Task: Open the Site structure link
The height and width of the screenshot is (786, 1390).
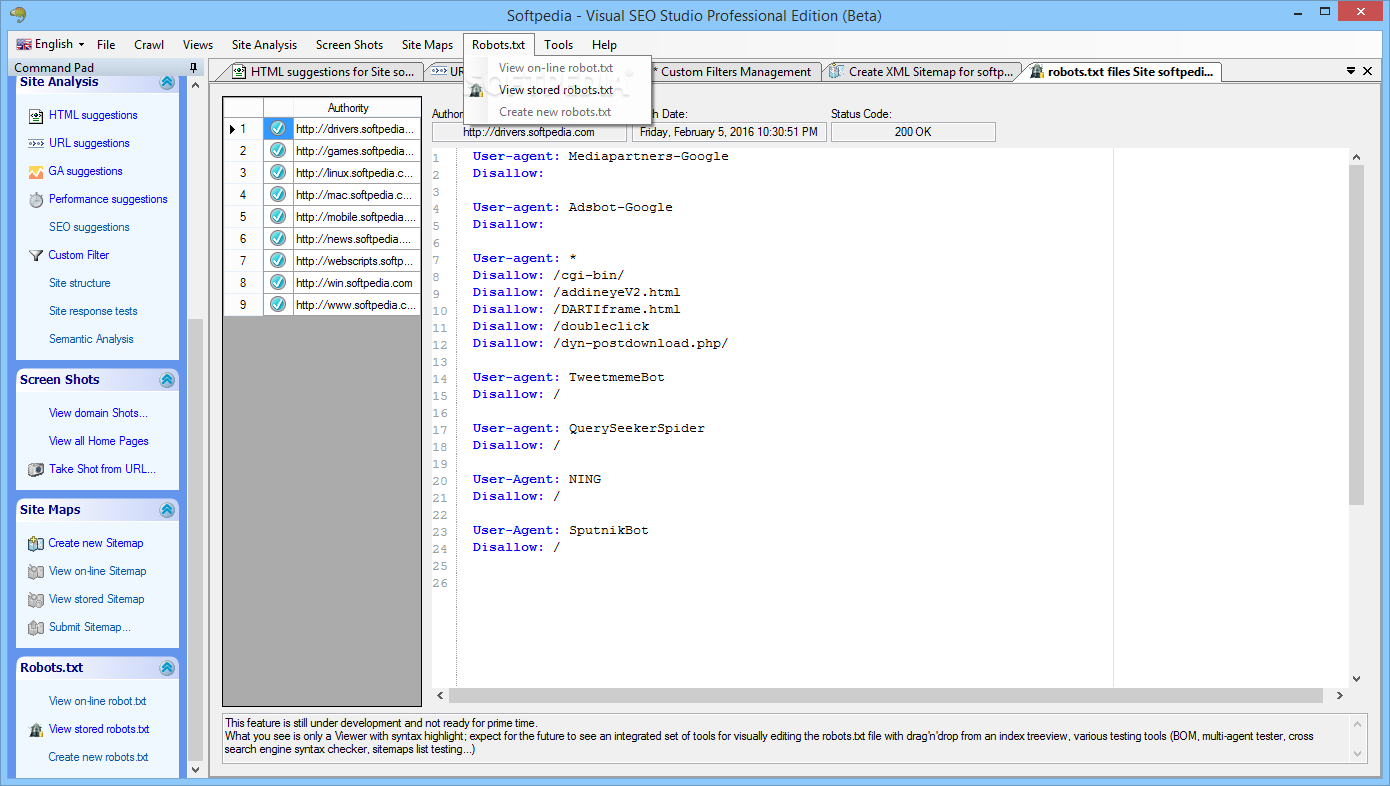Action: click(x=80, y=283)
